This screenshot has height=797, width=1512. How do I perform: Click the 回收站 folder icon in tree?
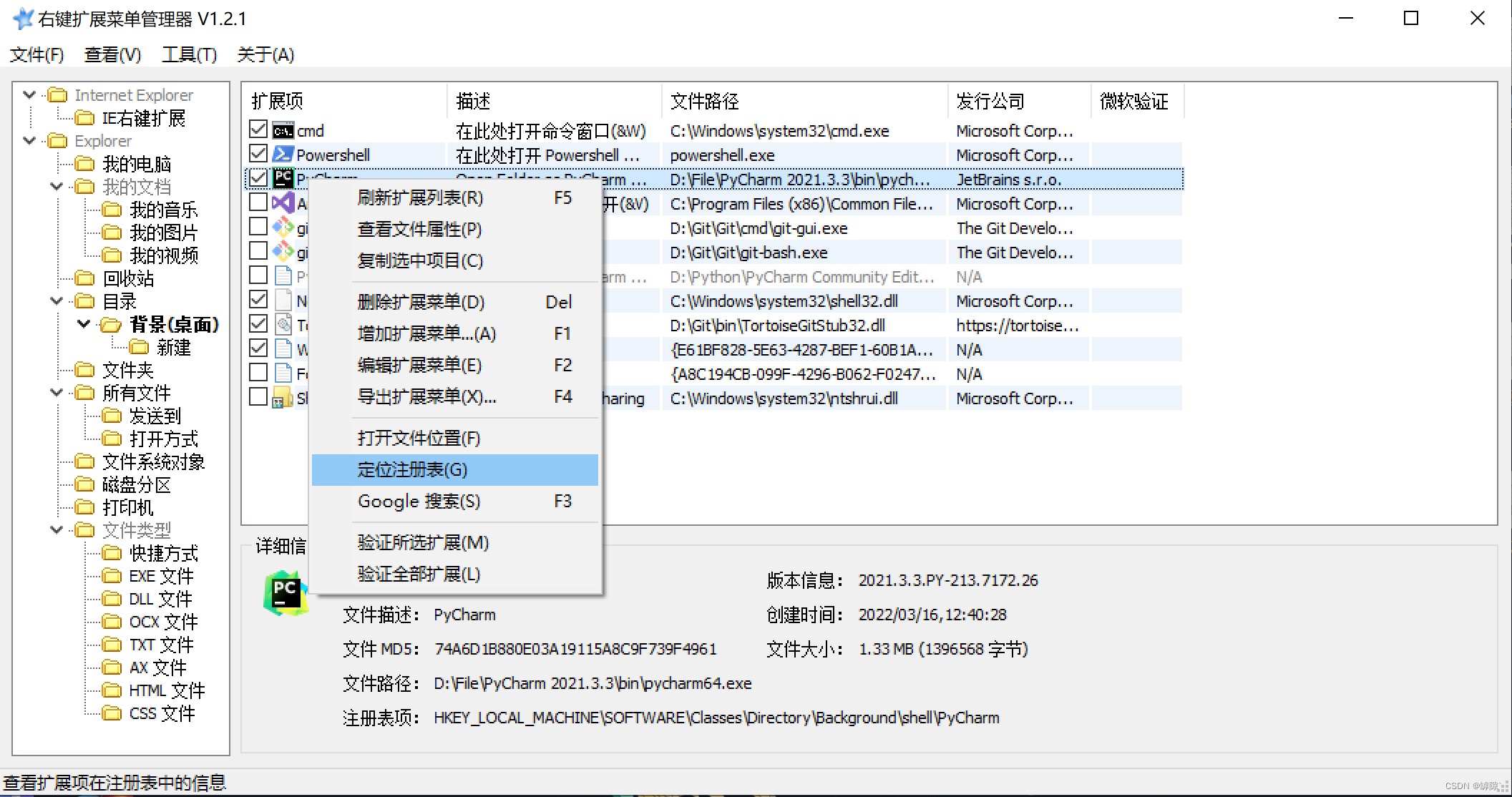pos(84,278)
